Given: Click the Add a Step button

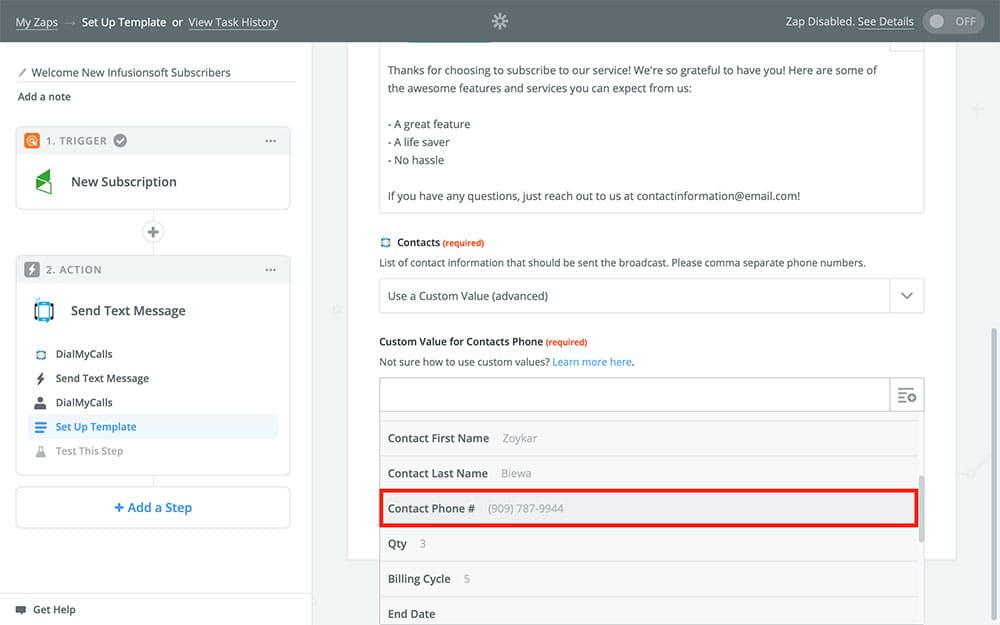Looking at the screenshot, I should (x=153, y=507).
